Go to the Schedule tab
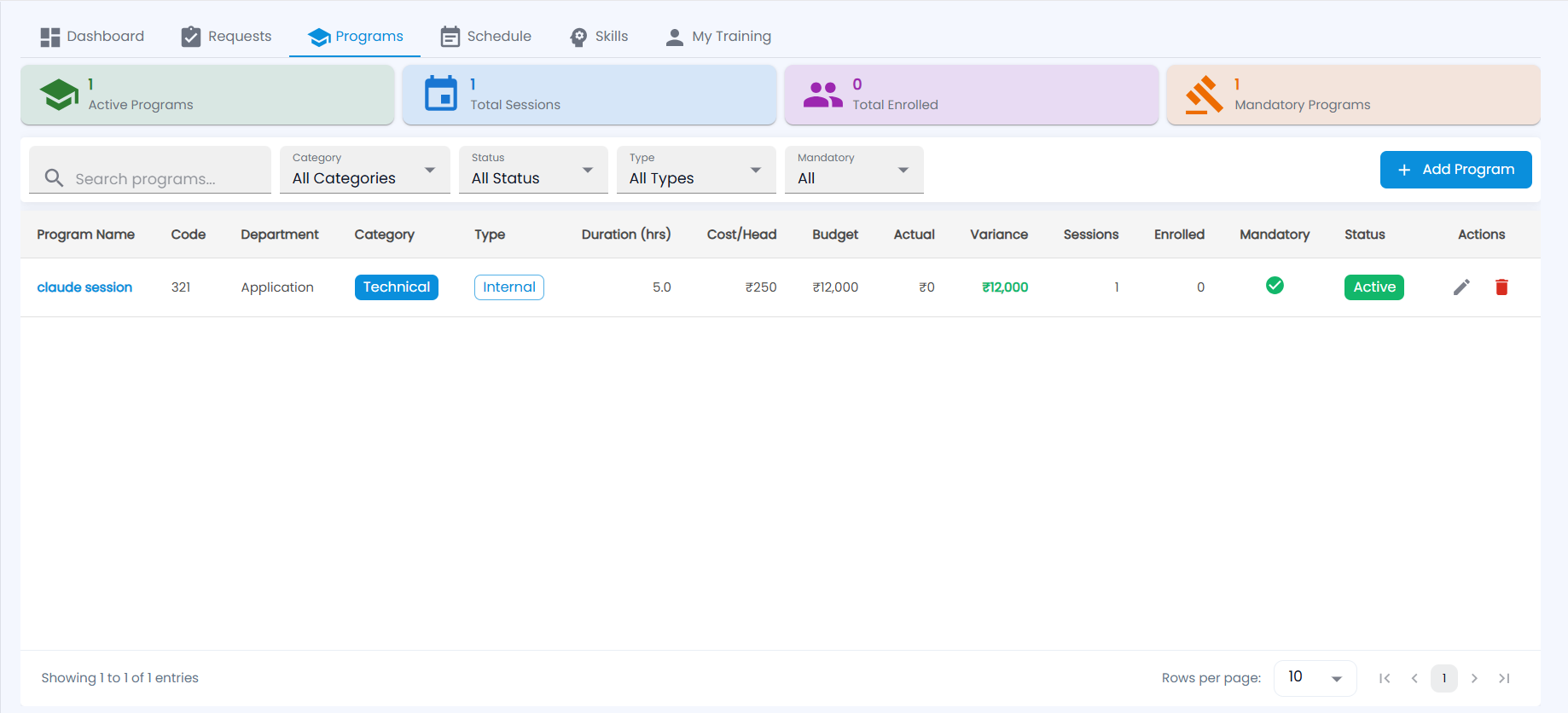 (485, 37)
